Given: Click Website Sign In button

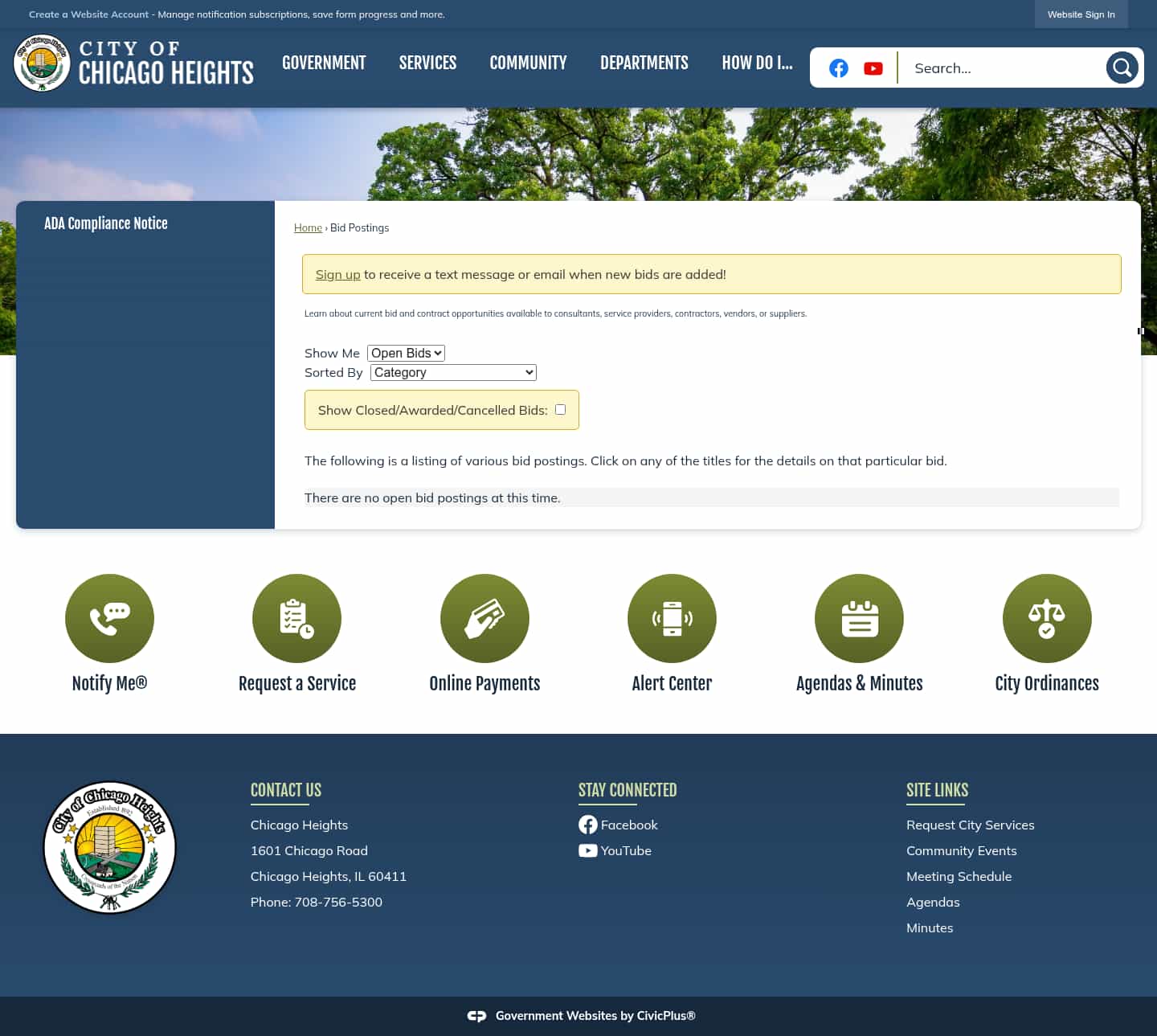Looking at the screenshot, I should click(1081, 14).
